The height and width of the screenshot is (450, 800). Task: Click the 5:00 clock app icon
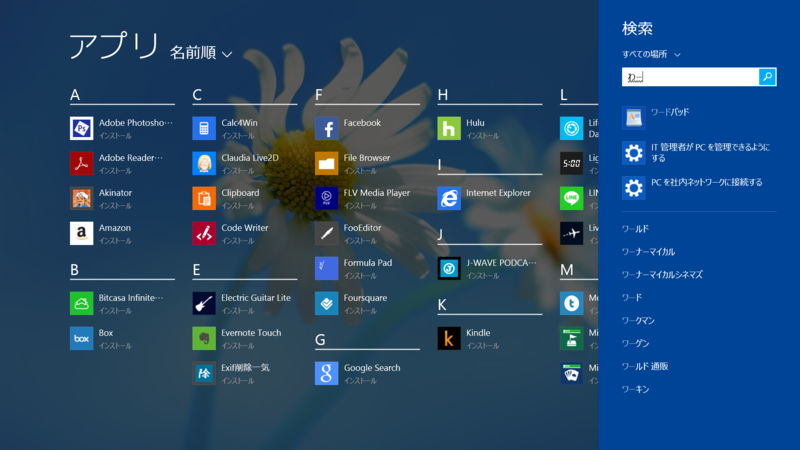571,163
